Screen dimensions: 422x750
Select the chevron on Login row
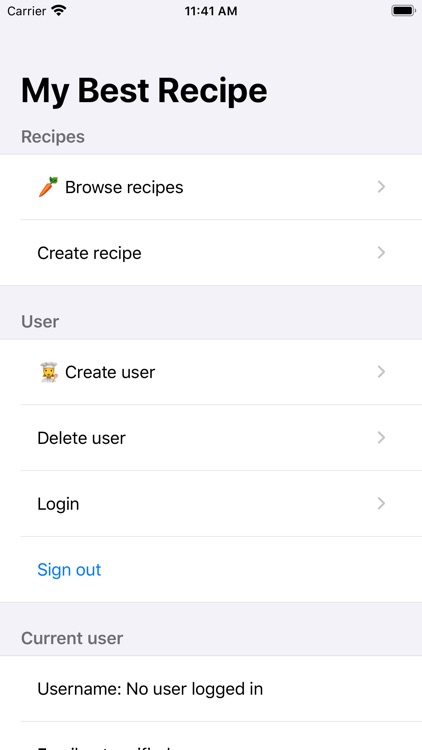pos(381,504)
